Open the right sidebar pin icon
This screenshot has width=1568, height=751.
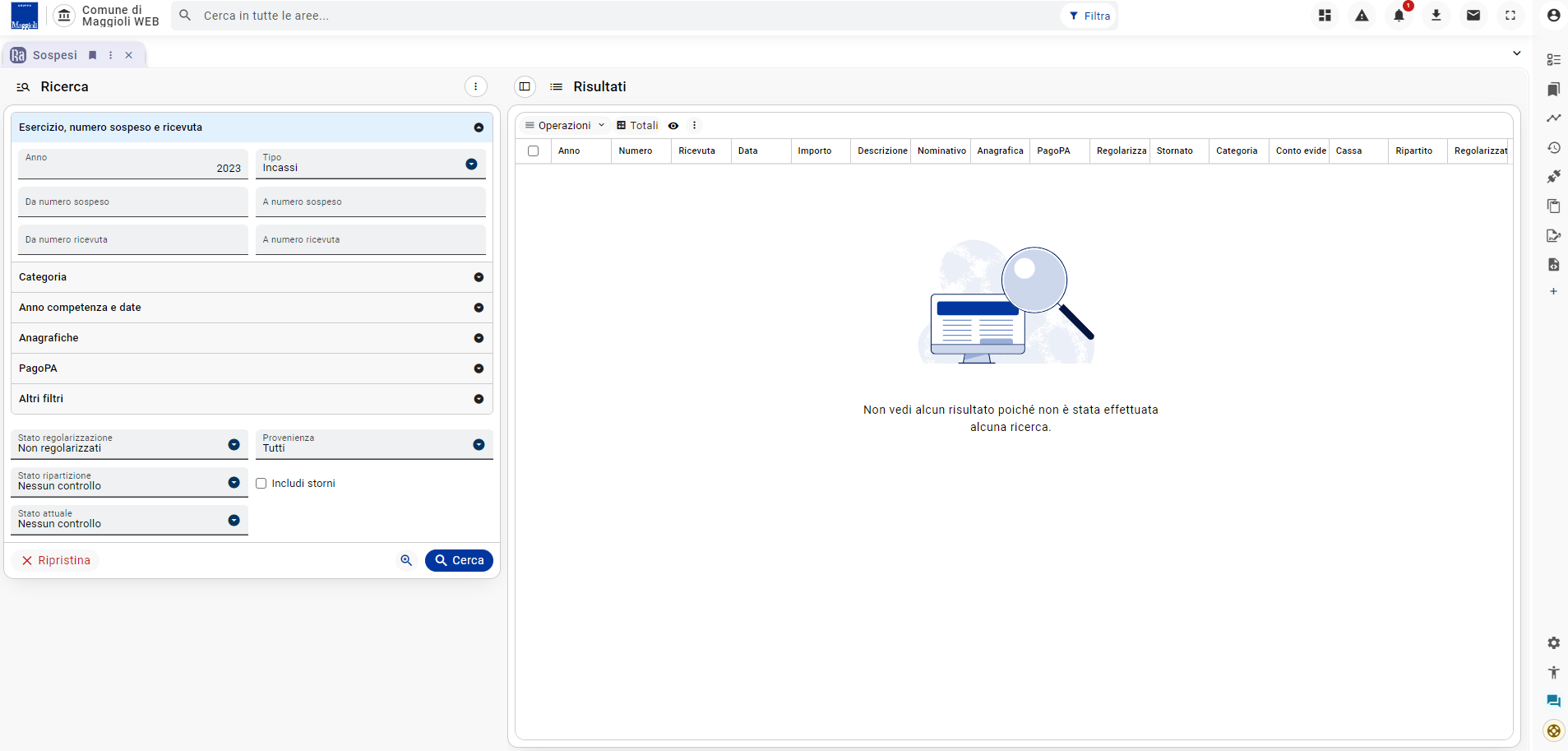(1553, 177)
